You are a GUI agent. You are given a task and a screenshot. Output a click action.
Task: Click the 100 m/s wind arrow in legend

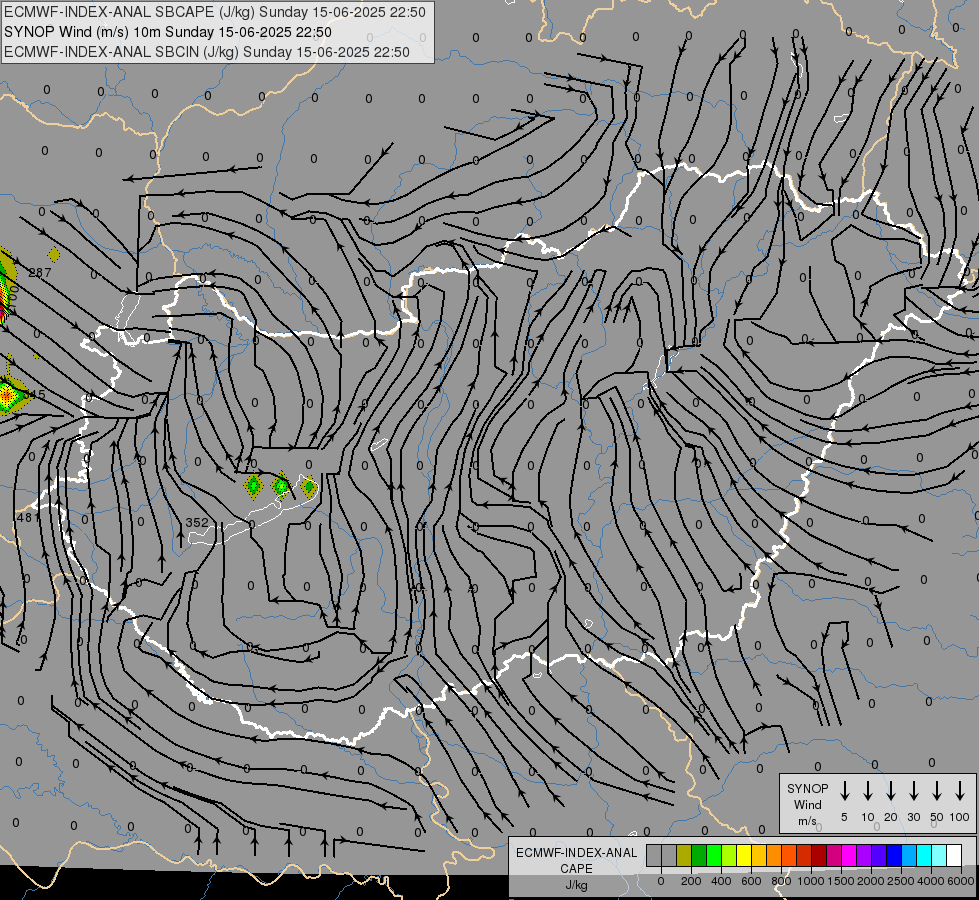(960, 791)
